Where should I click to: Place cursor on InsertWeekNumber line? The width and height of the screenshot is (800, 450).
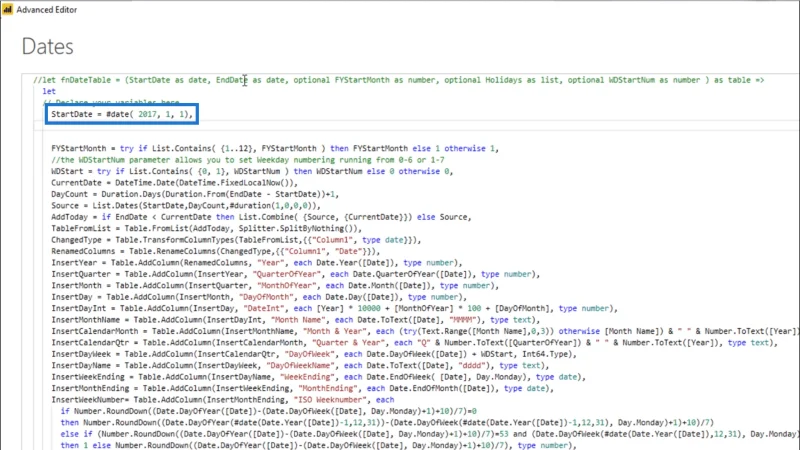click(x=222, y=400)
